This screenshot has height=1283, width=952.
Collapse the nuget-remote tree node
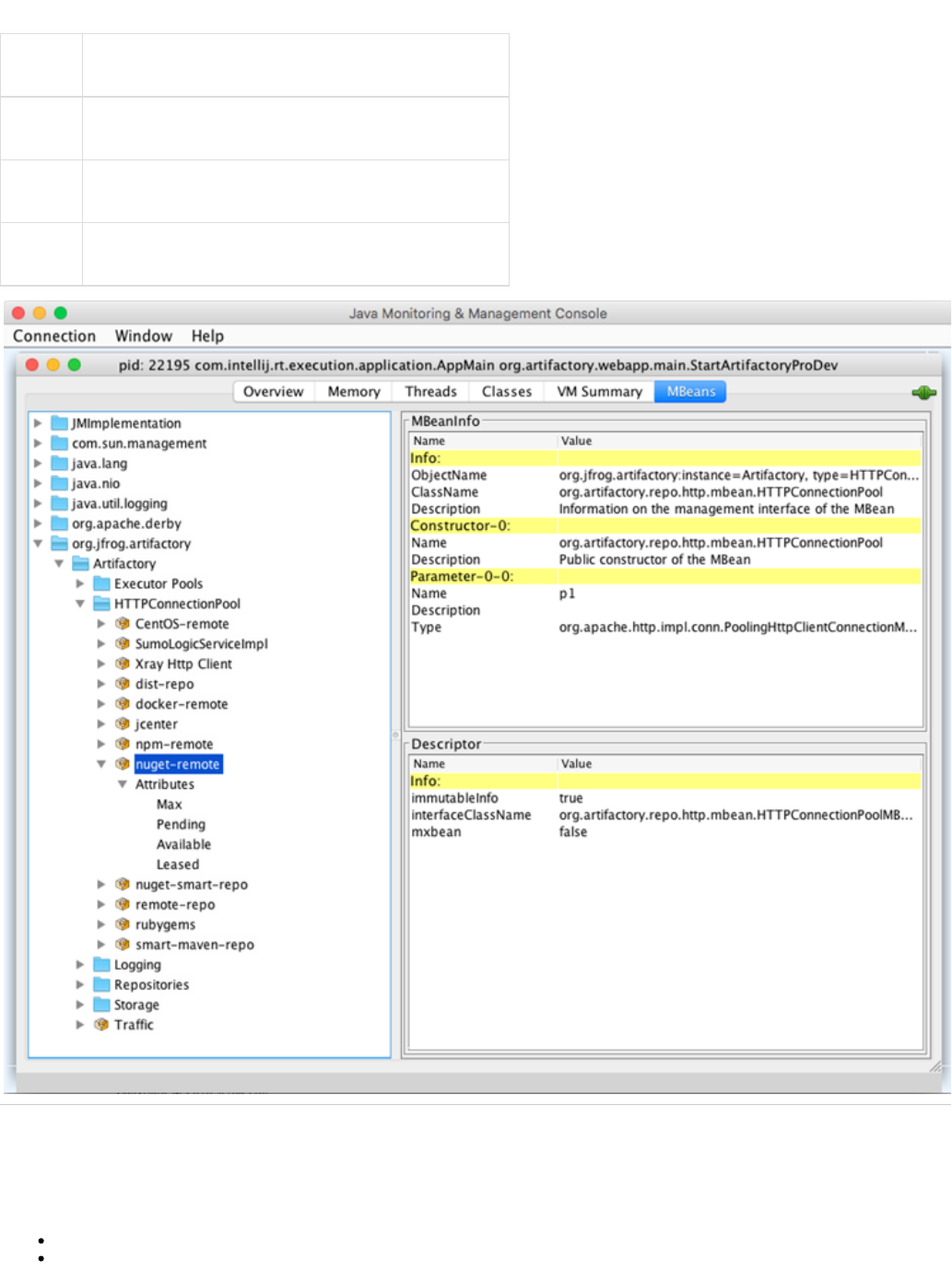[x=101, y=764]
